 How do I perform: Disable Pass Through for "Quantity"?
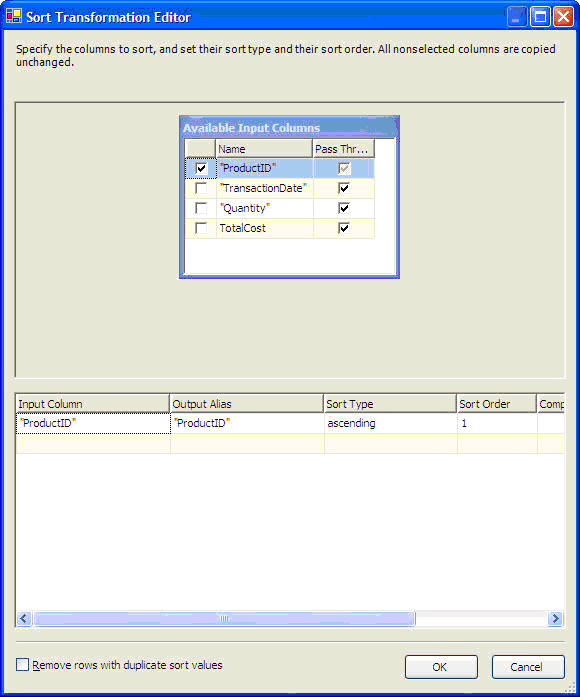click(x=344, y=208)
